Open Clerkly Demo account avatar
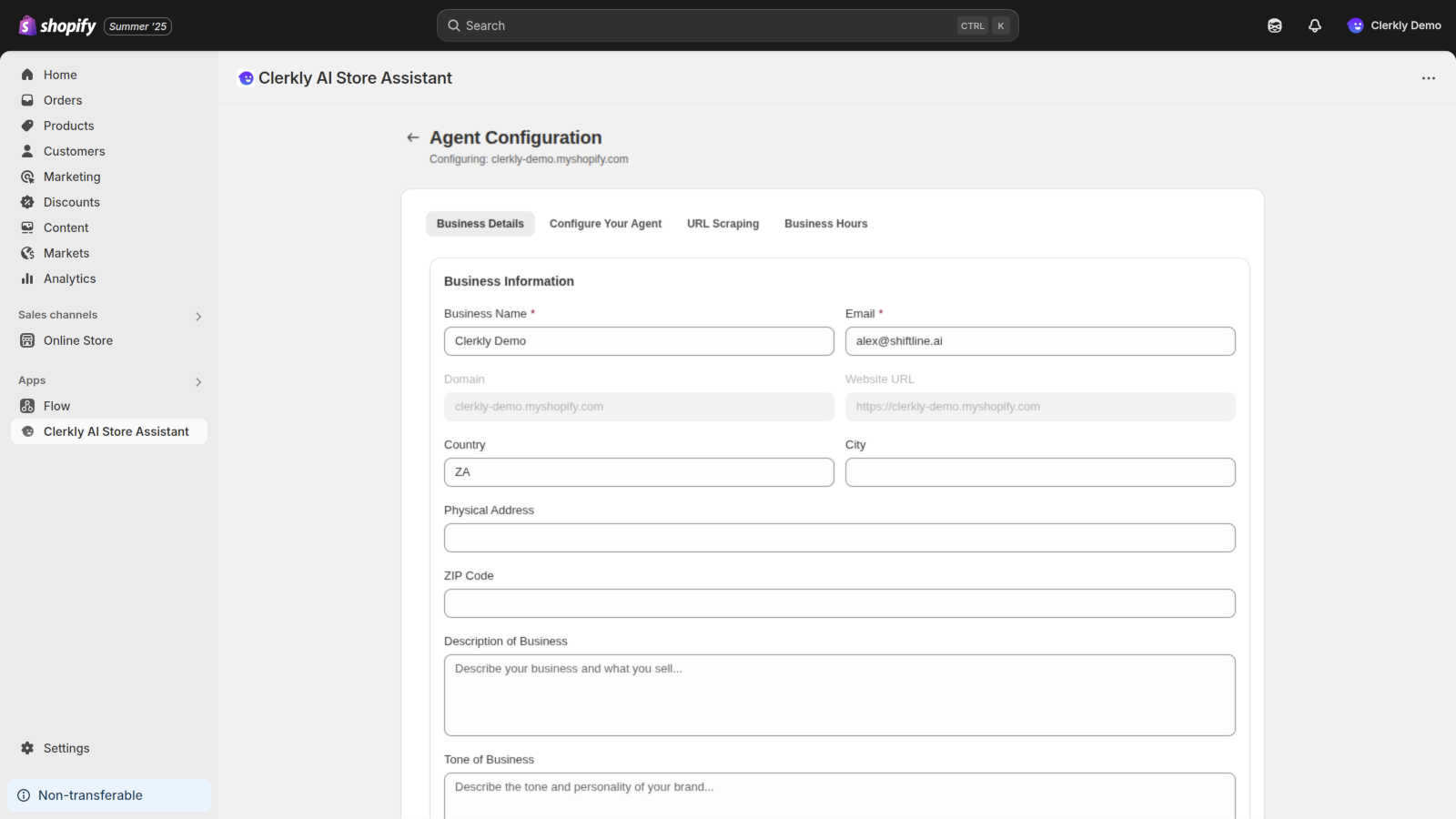This screenshot has height=819, width=1456. click(1356, 25)
